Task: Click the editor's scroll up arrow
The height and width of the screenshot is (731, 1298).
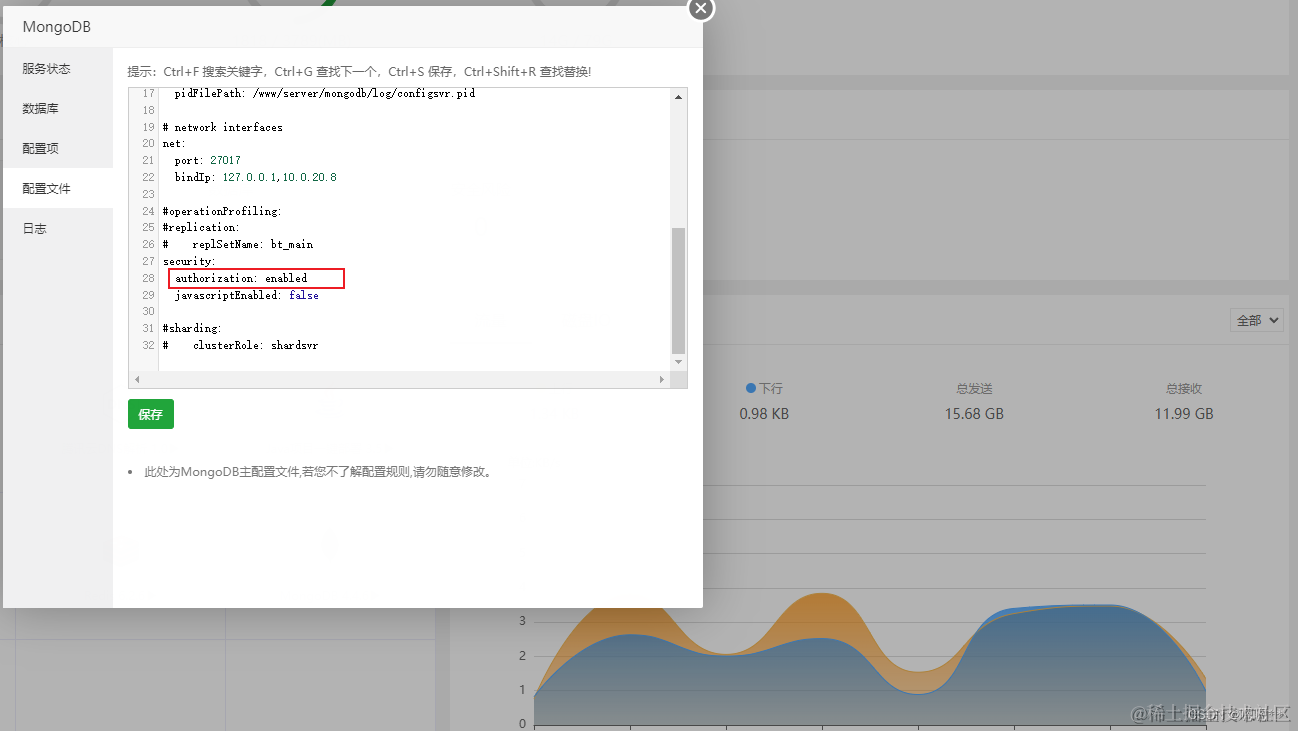Action: [679, 97]
